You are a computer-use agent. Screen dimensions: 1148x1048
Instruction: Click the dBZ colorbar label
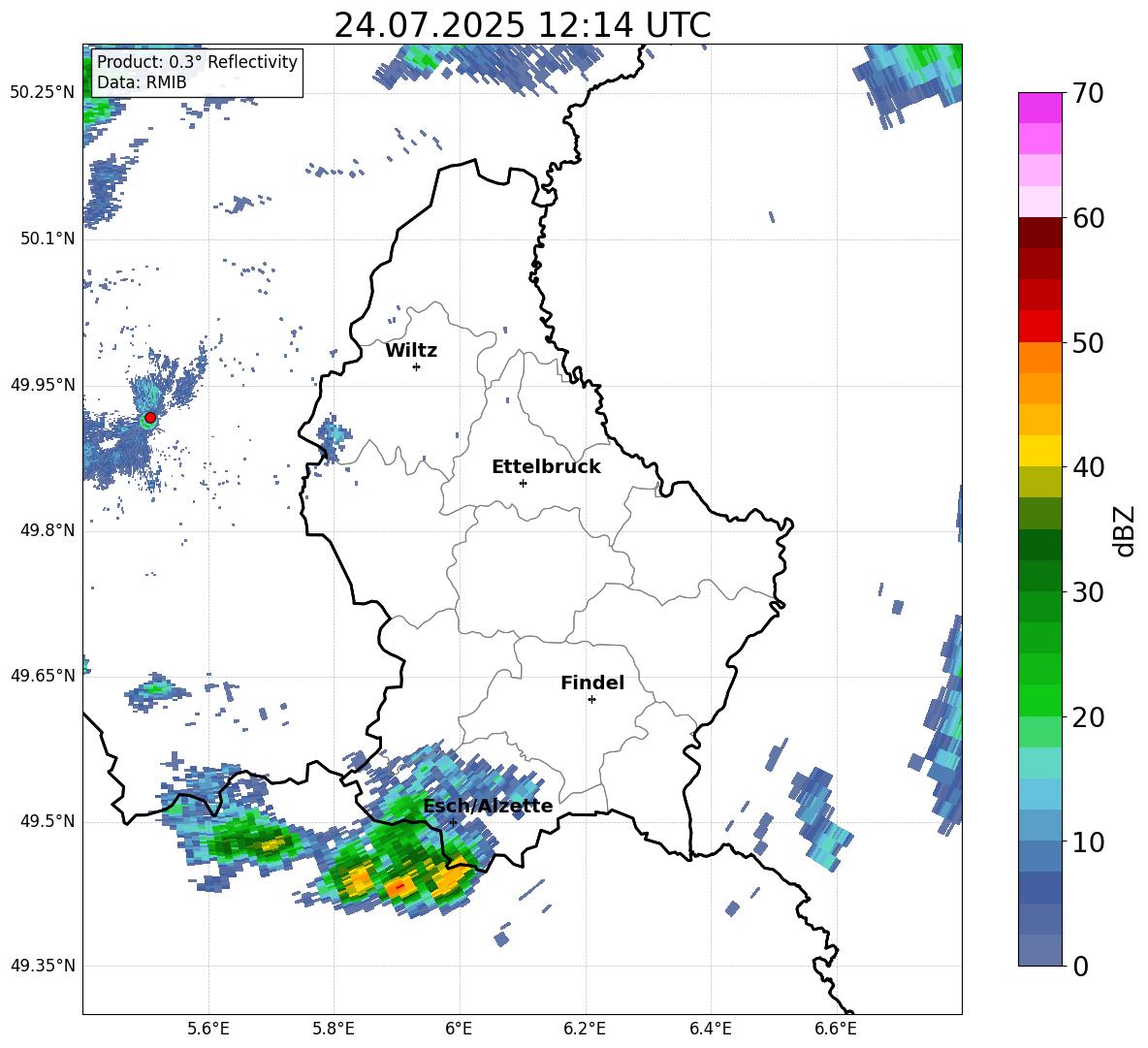point(1124,530)
